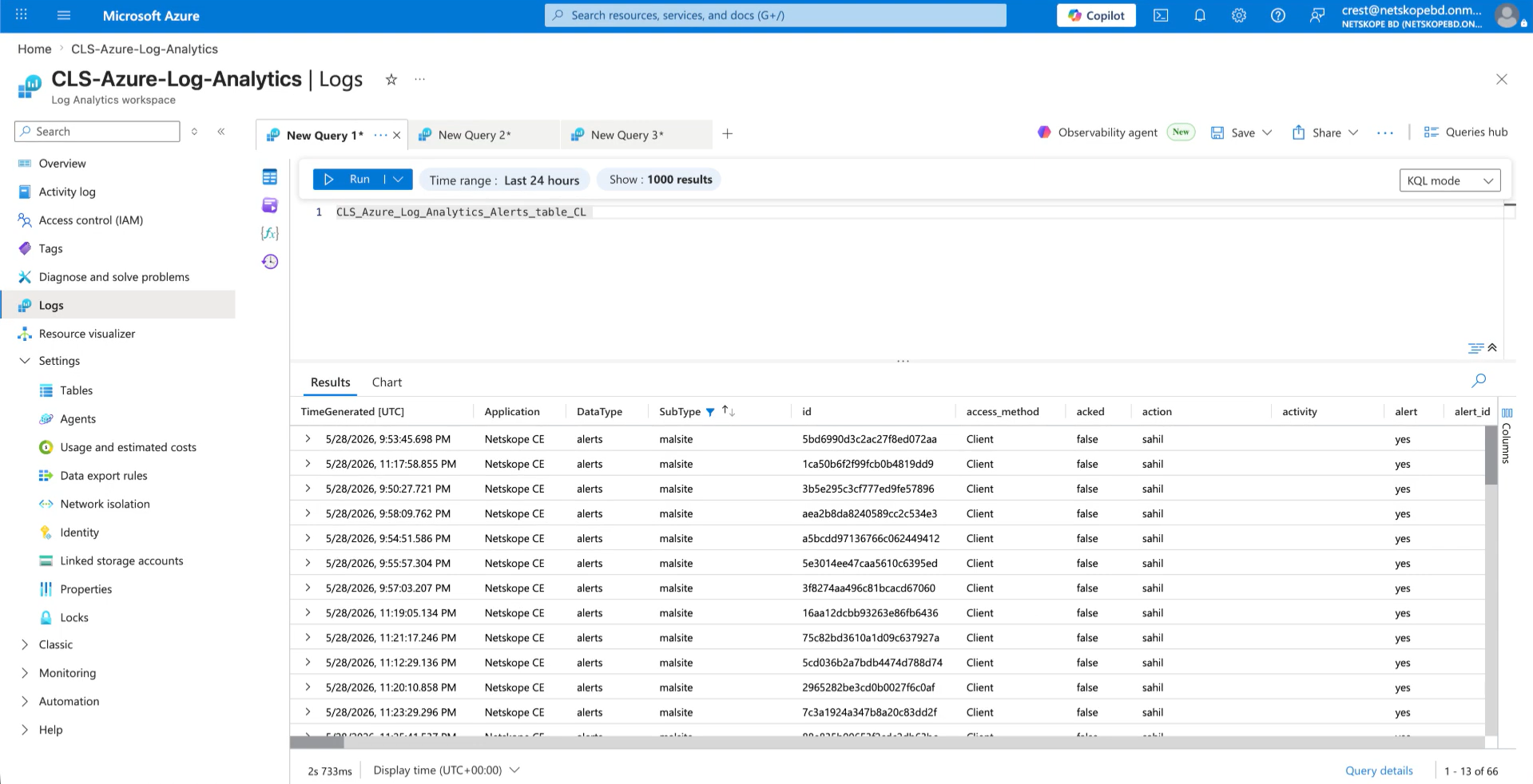The height and width of the screenshot is (784, 1533).
Task: Click the global search resources field
Action: coord(775,15)
